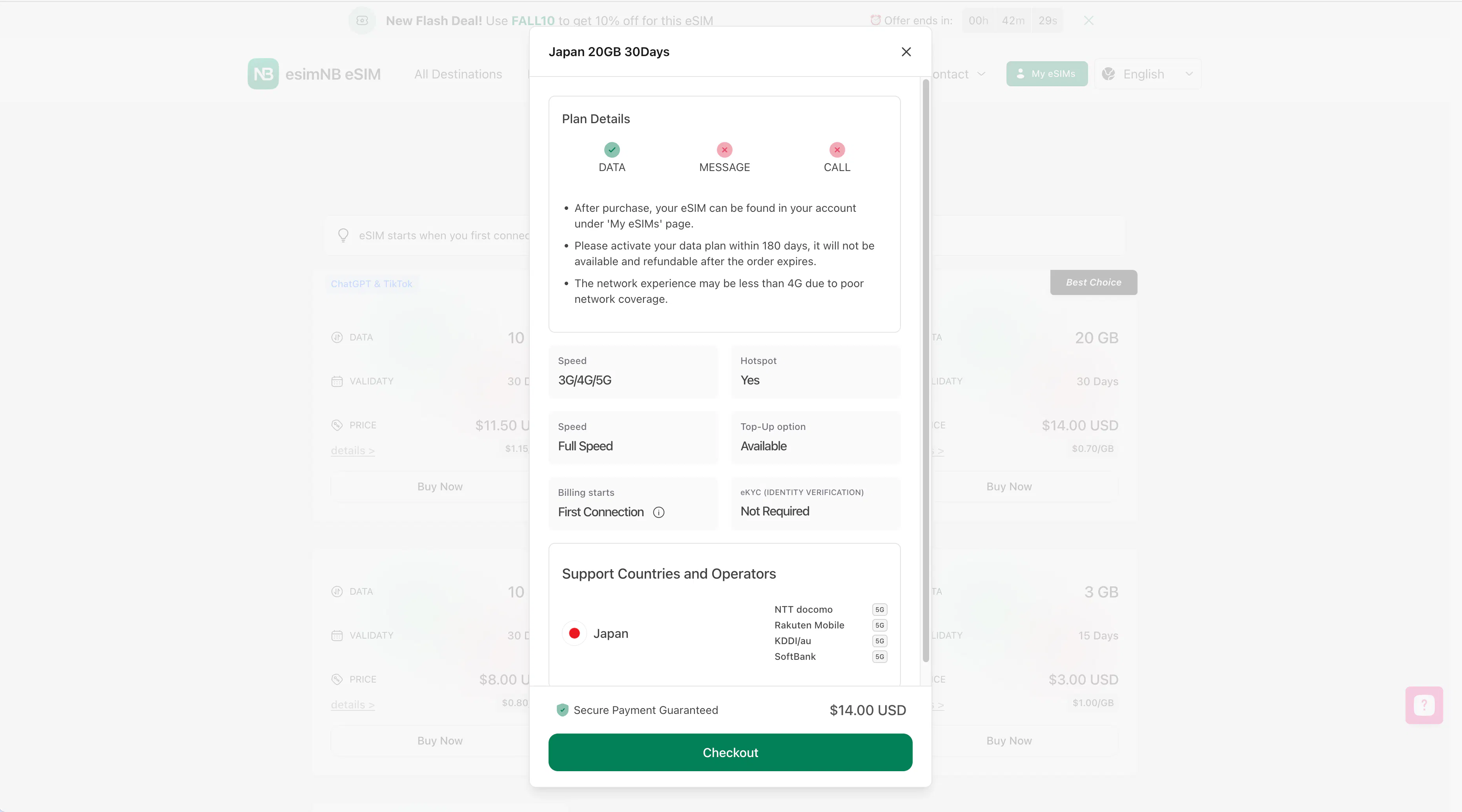The image size is (1462, 812).
Task: Click the DATA icon on the $8.00 plan
Action: click(x=337, y=591)
